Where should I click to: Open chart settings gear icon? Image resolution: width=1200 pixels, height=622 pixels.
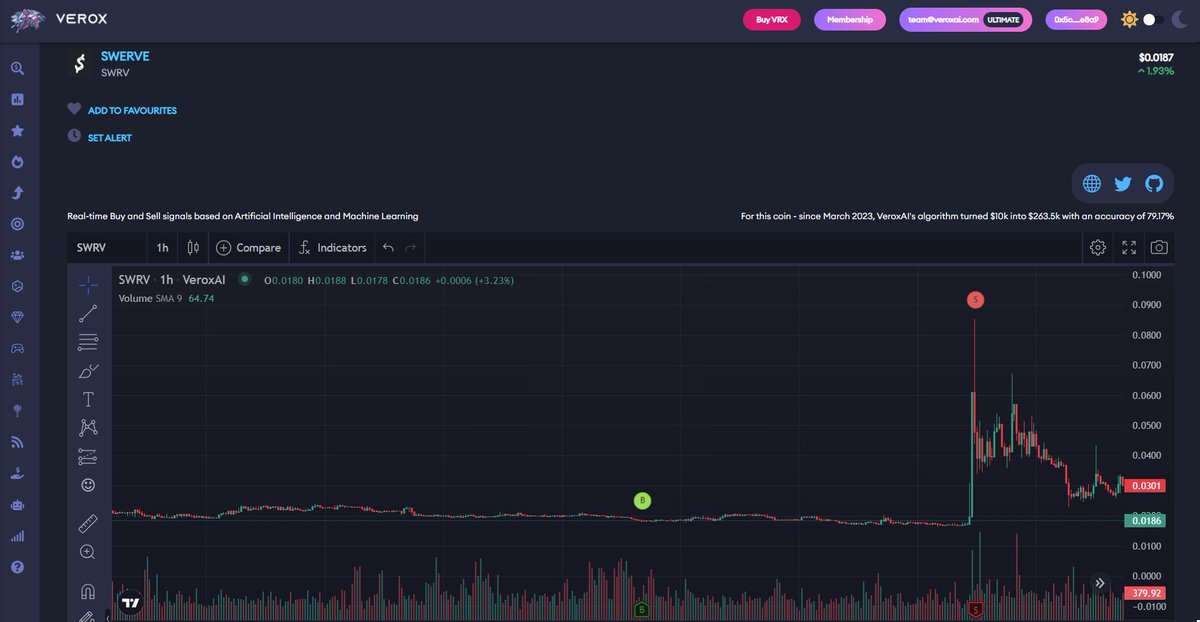click(1098, 247)
